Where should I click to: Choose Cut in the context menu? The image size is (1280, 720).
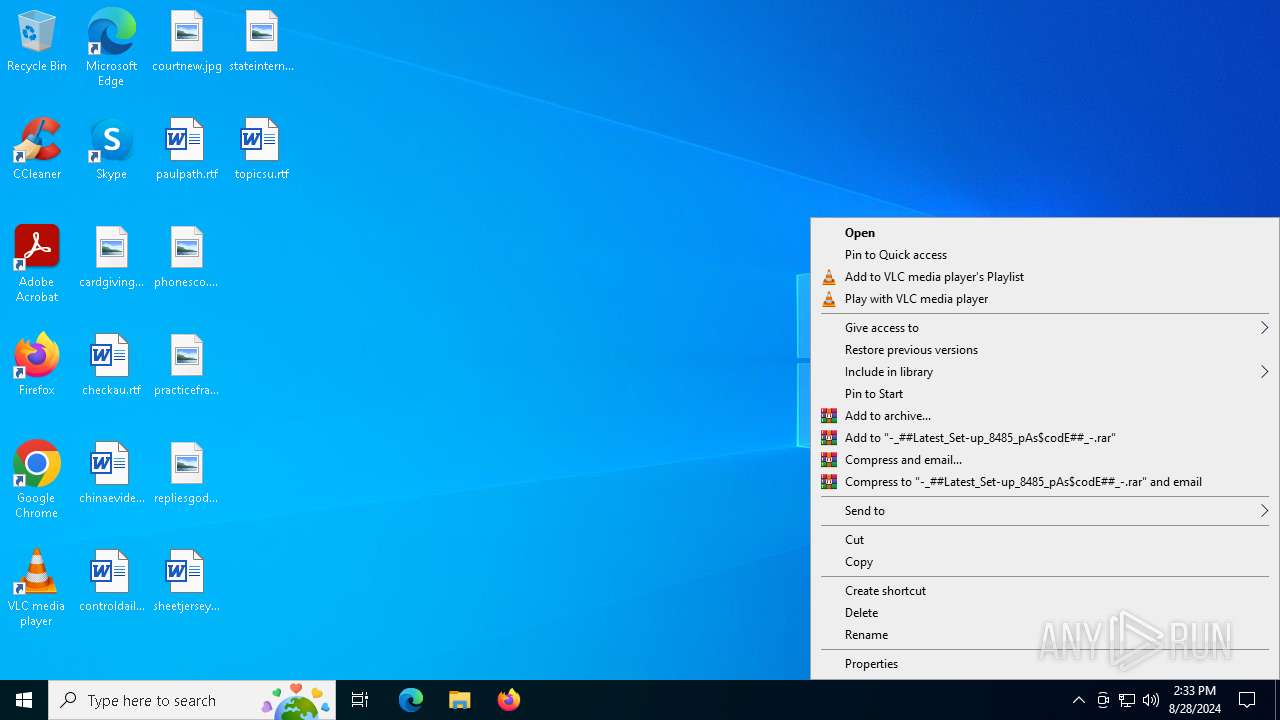pos(1045,540)
